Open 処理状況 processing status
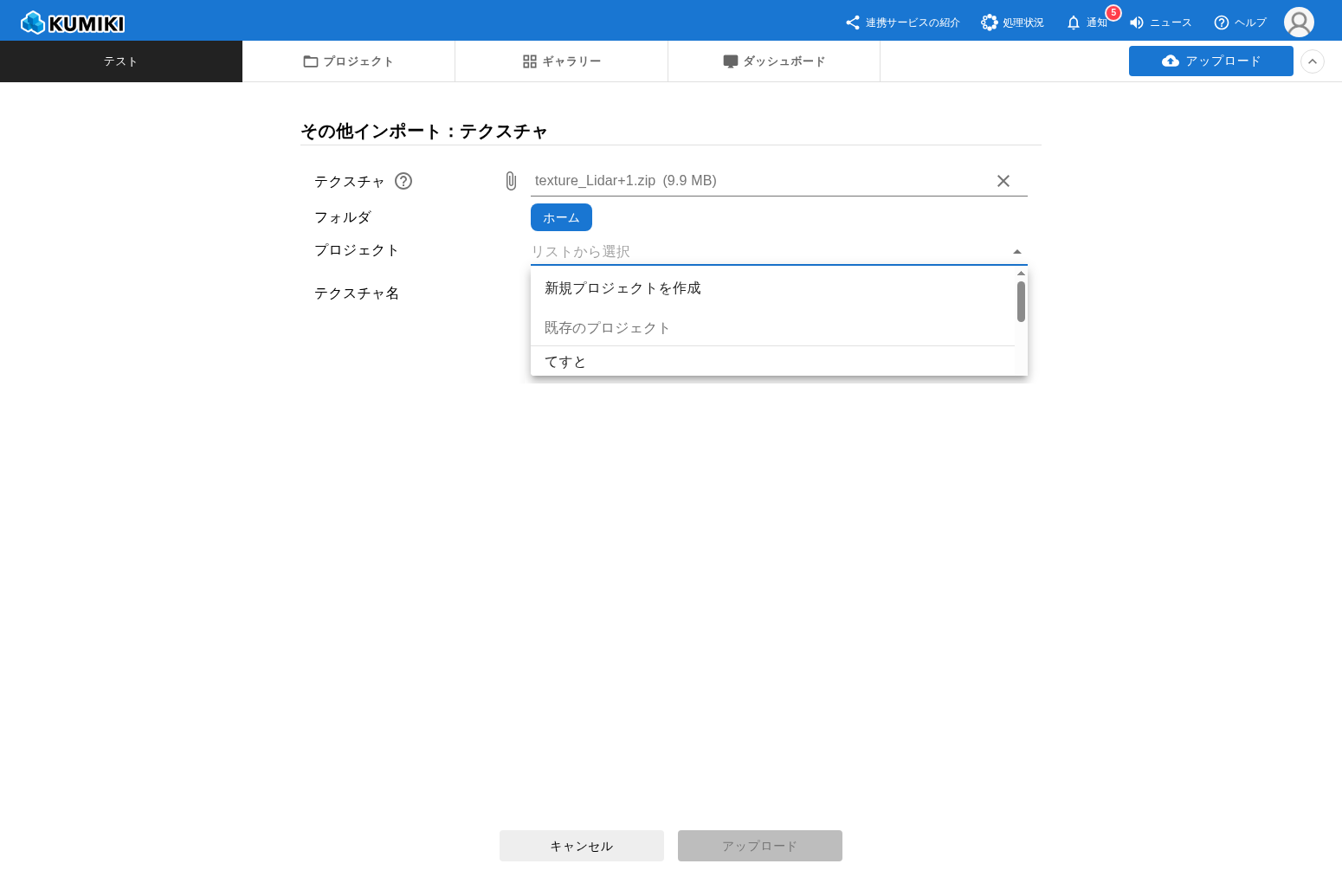1342x896 pixels. click(x=1012, y=23)
